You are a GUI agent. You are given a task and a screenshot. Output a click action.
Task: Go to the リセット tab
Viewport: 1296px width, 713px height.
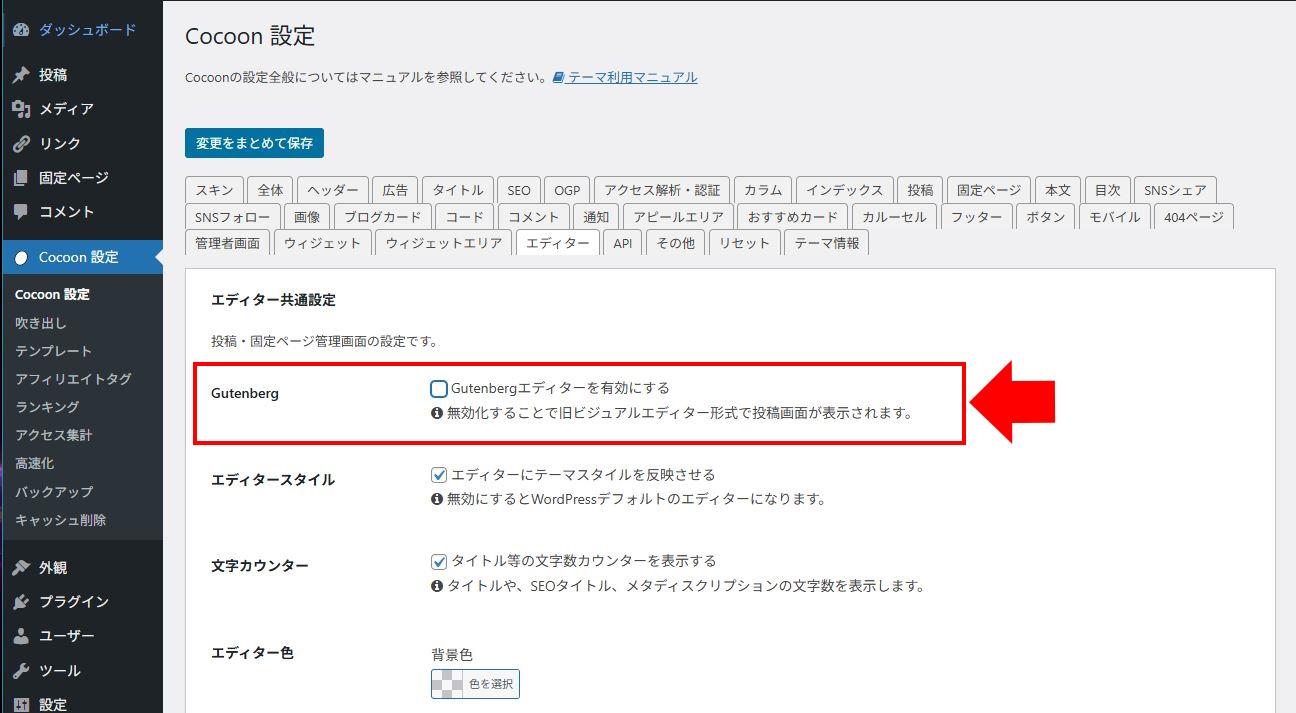pyautogui.click(x=745, y=243)
